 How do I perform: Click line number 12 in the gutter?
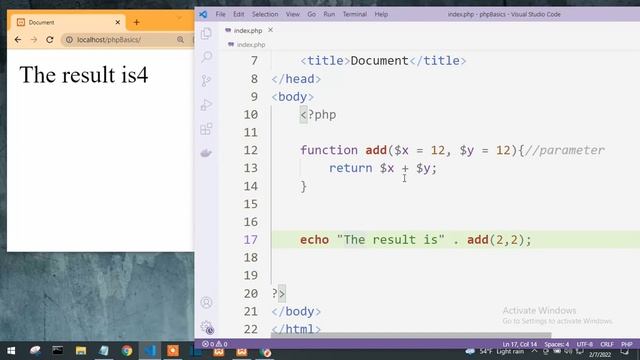coord(251,150)
